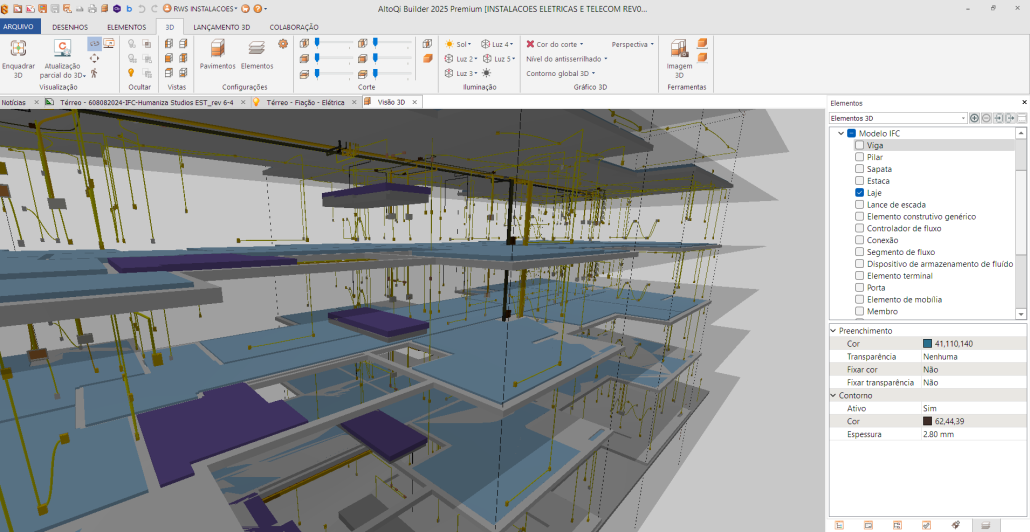The height and width of the screenshot is (532, 1030).
Task: Check the Porta element checkbox
Action: click(x=859, y=288)
